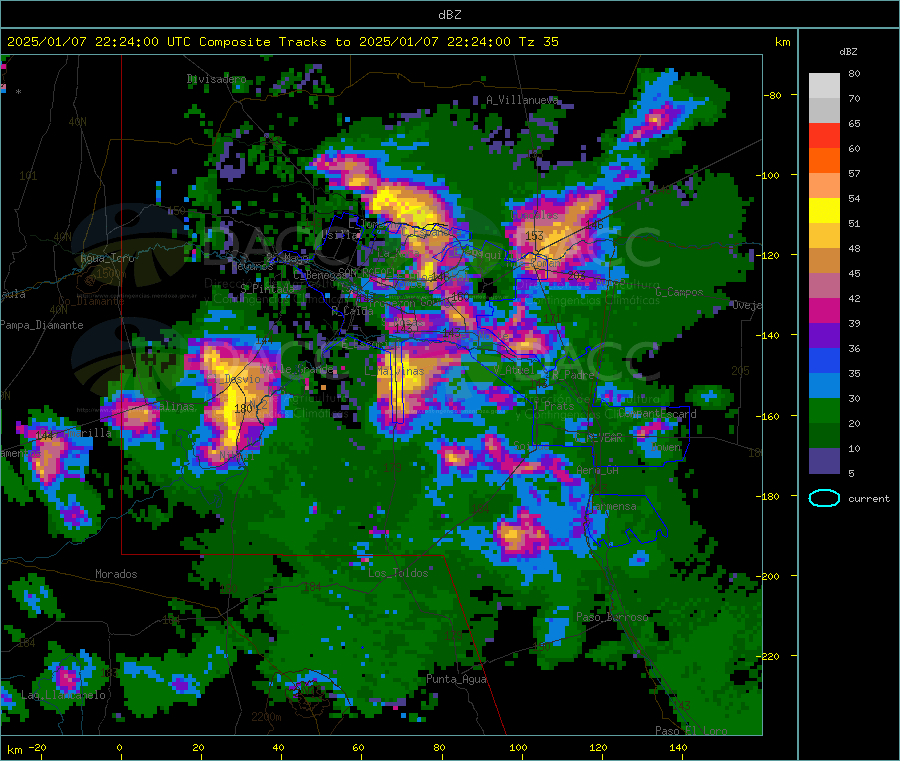
Task: Select the 'Bowen' town label
Action: pyautogui.click(x=666, y=447)
